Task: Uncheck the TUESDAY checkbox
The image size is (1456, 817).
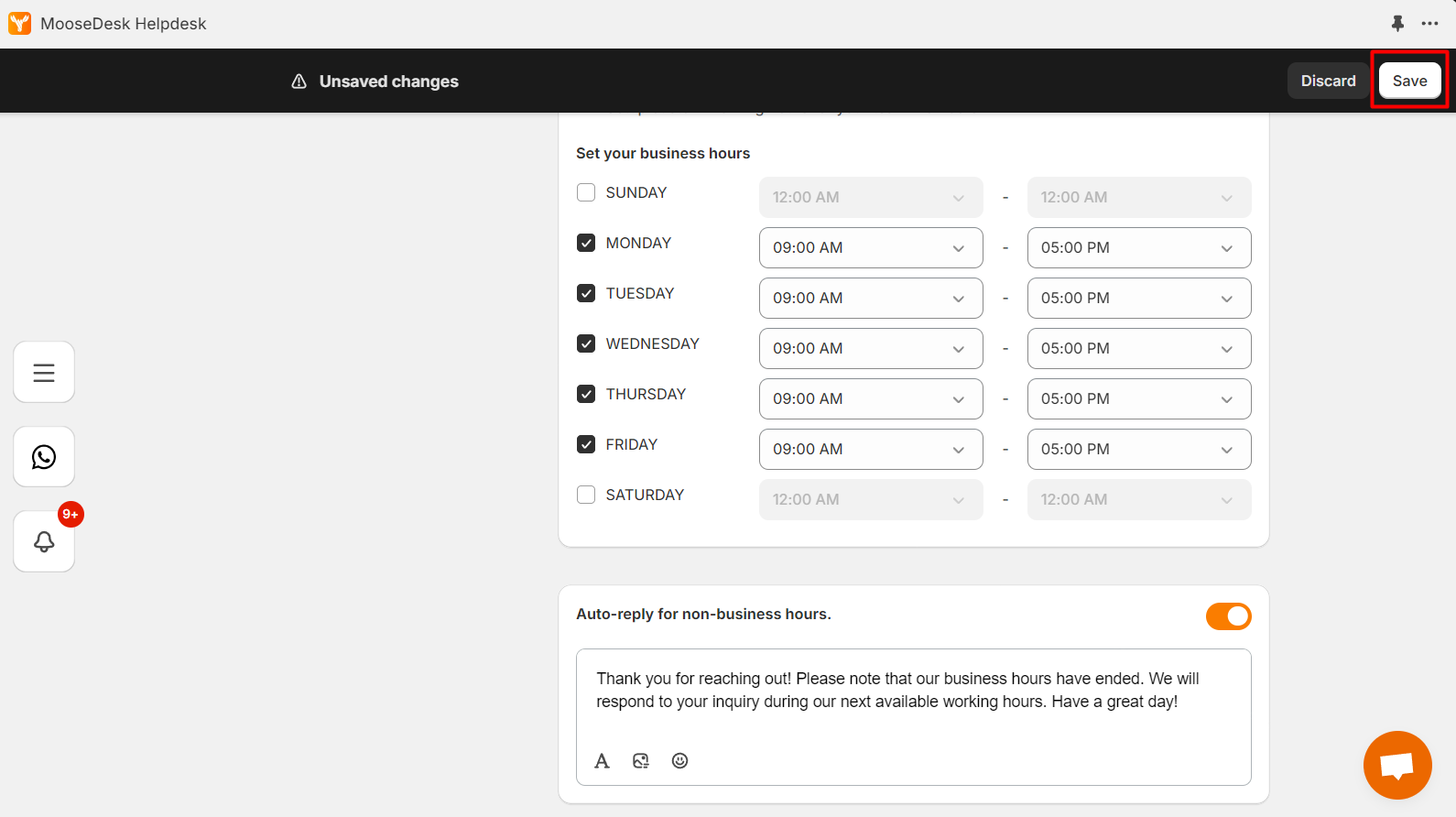Action: pyautogui.click(x=586, y=293)
